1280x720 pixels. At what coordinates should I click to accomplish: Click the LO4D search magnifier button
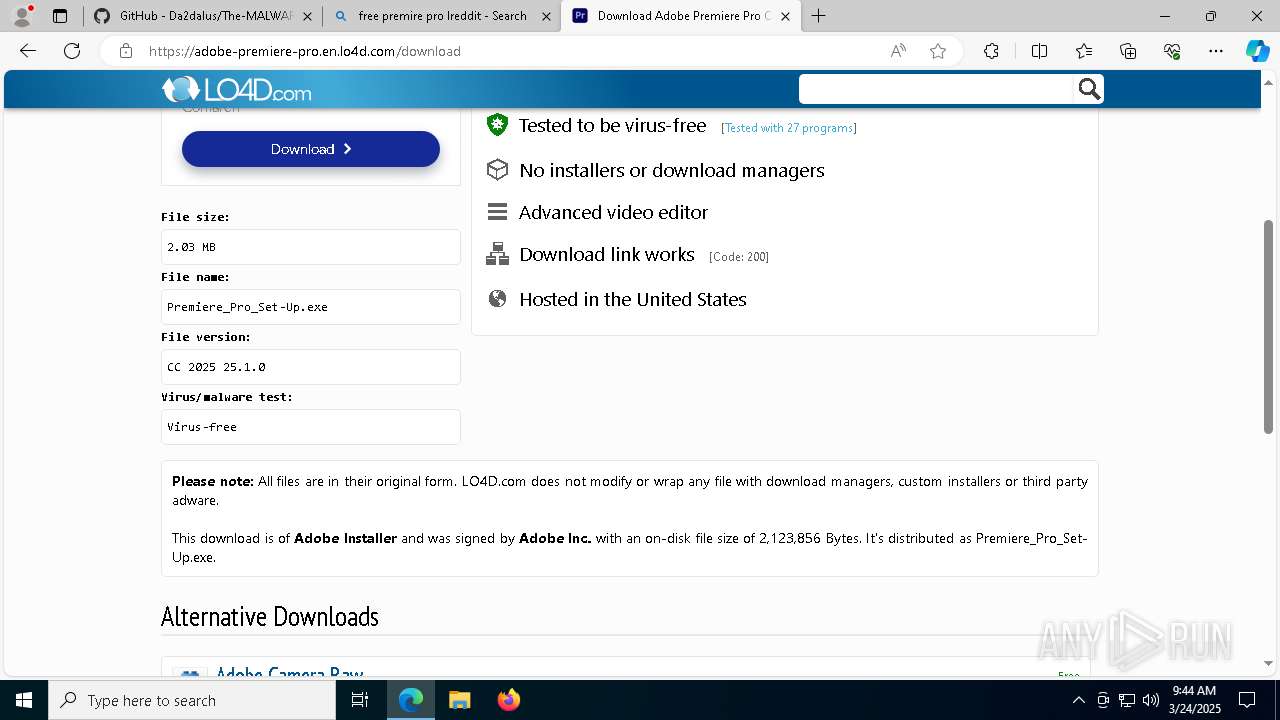[1089, 89]
